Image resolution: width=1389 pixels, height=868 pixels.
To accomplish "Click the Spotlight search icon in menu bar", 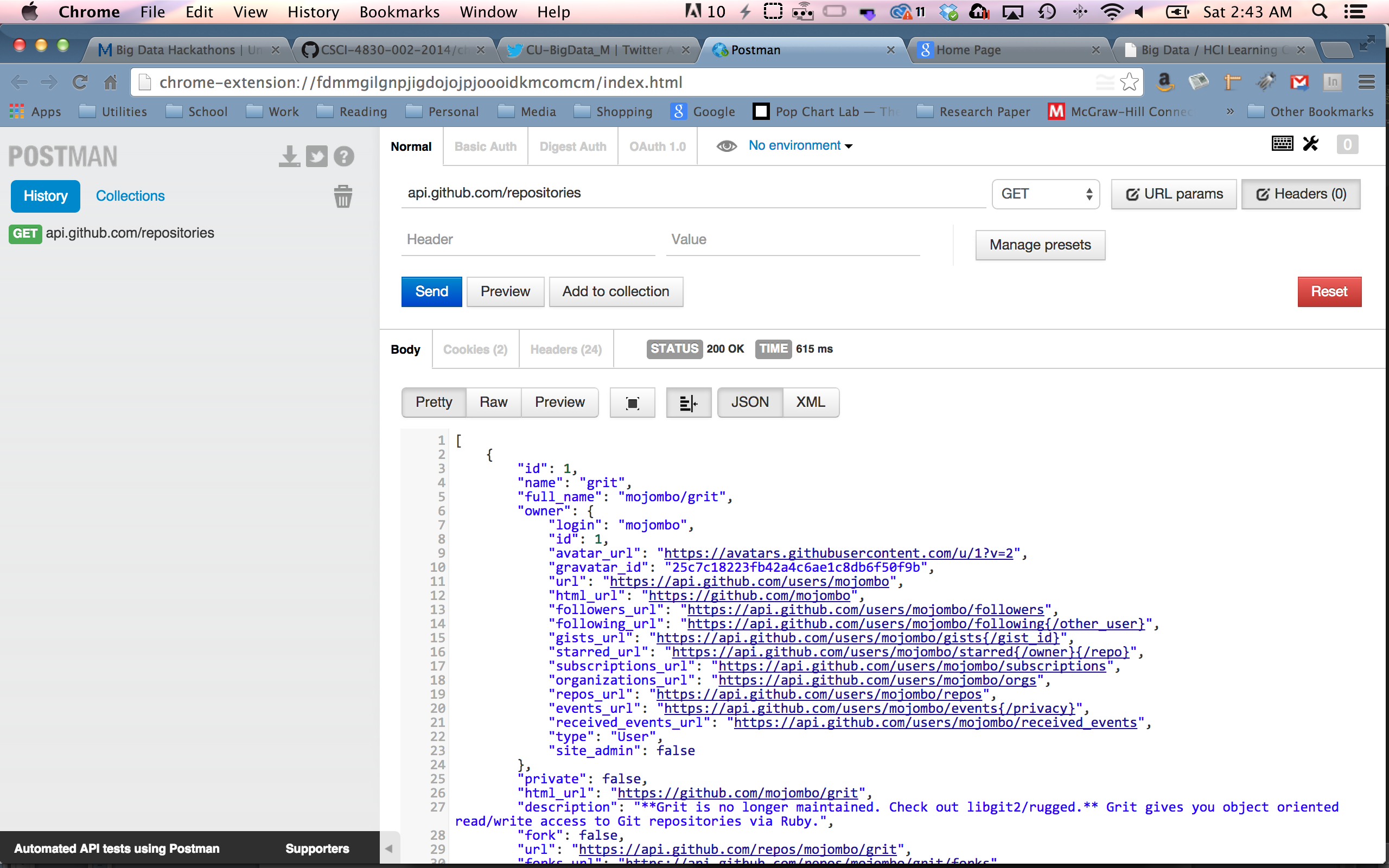I will (x=1320, y=11).
